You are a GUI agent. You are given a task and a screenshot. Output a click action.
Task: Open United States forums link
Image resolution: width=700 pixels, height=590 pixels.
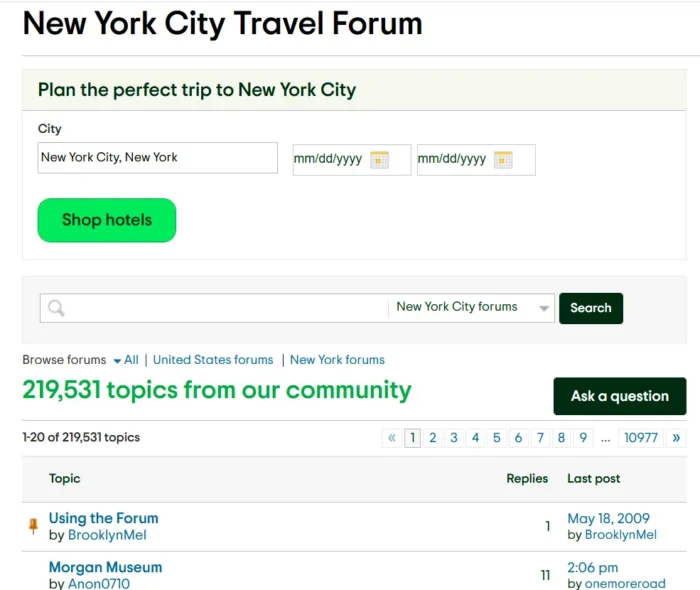[x=213, y=360]
